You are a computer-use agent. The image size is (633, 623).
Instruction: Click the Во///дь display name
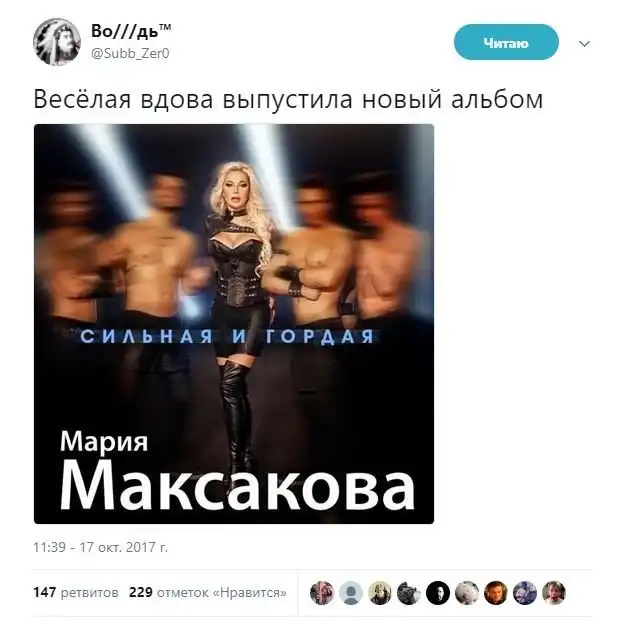(x=131, y=31)
